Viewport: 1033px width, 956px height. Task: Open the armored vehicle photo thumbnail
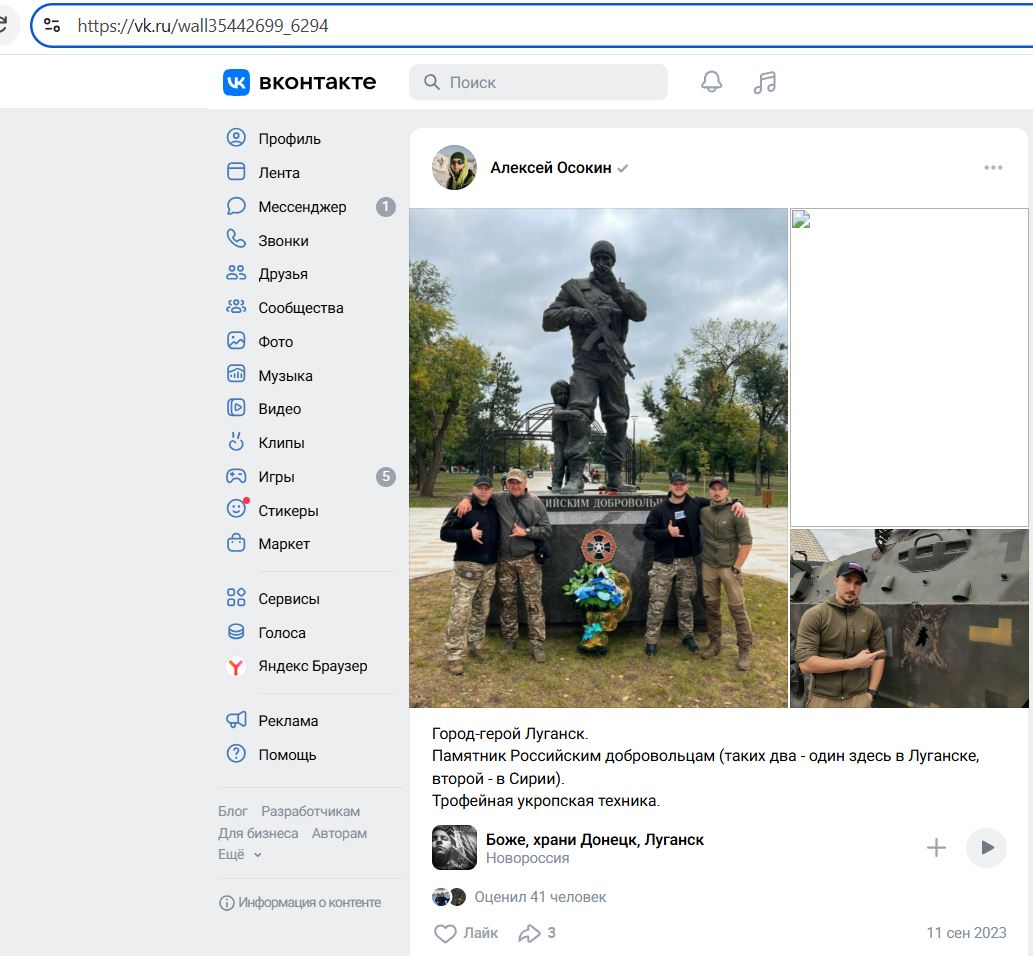click(x=909, y=618)
